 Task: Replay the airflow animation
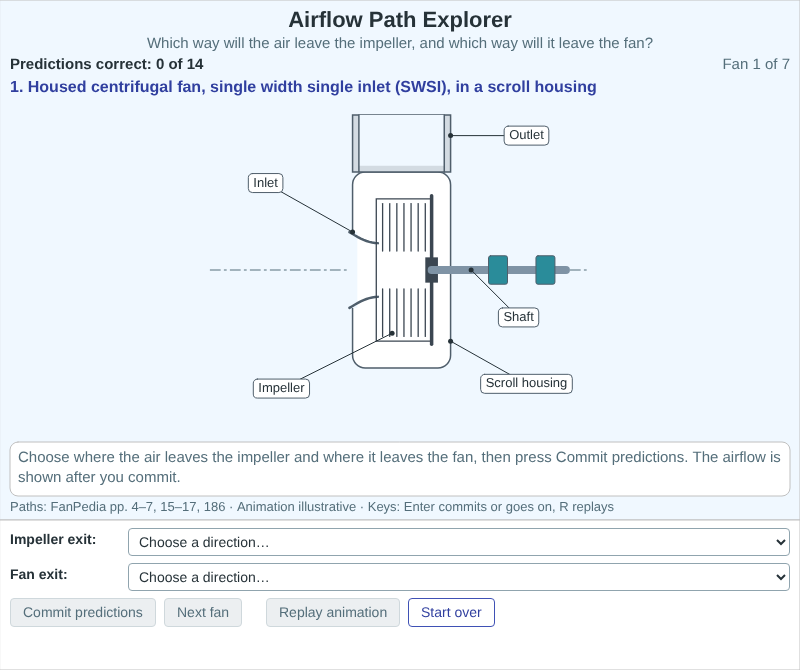[x=333, y=612]
